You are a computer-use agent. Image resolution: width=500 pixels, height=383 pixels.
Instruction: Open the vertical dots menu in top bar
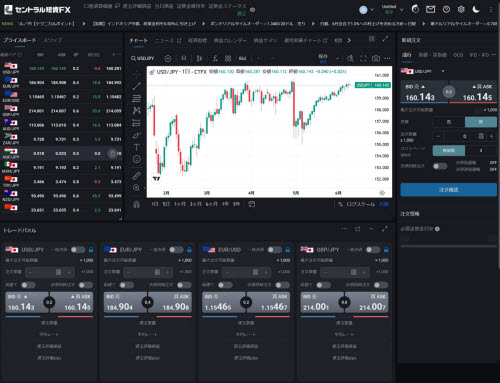coord(491,9)
